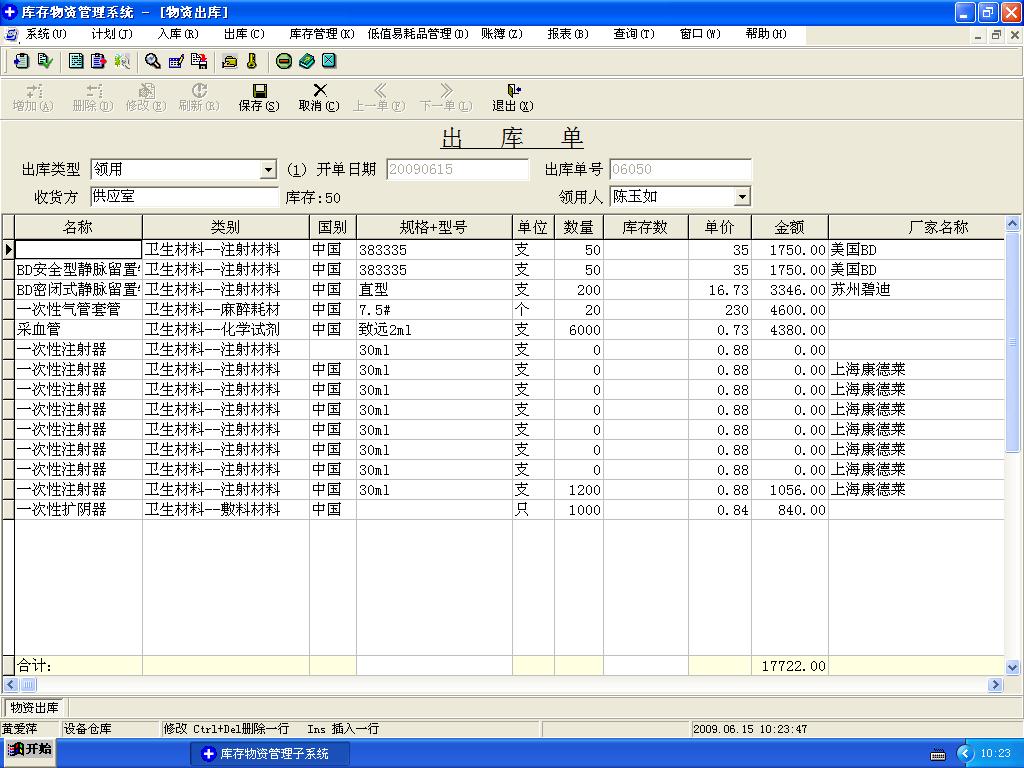The width and height of the screenshot is (1024, 768).
Task: Click the 厂家名称 column header
Action: [x=917, y=227]
